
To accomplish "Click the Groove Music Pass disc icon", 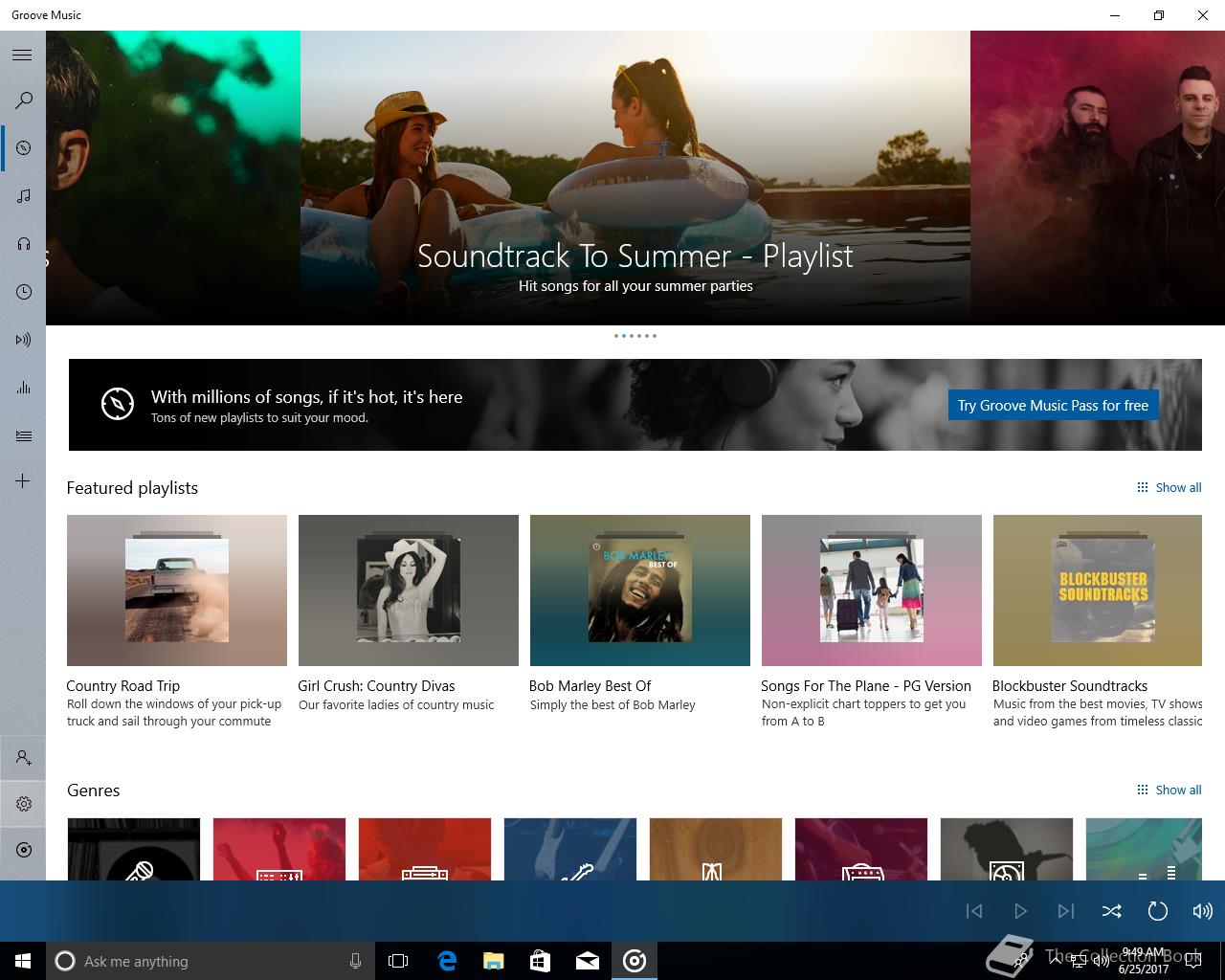I will [24, 850].
